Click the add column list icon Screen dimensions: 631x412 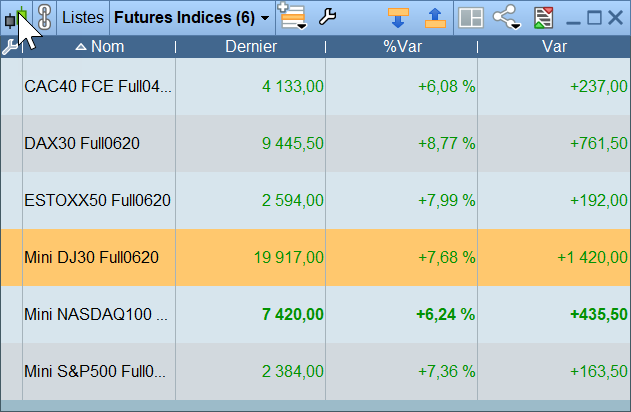pyautogui.click(x=293, y=16)
